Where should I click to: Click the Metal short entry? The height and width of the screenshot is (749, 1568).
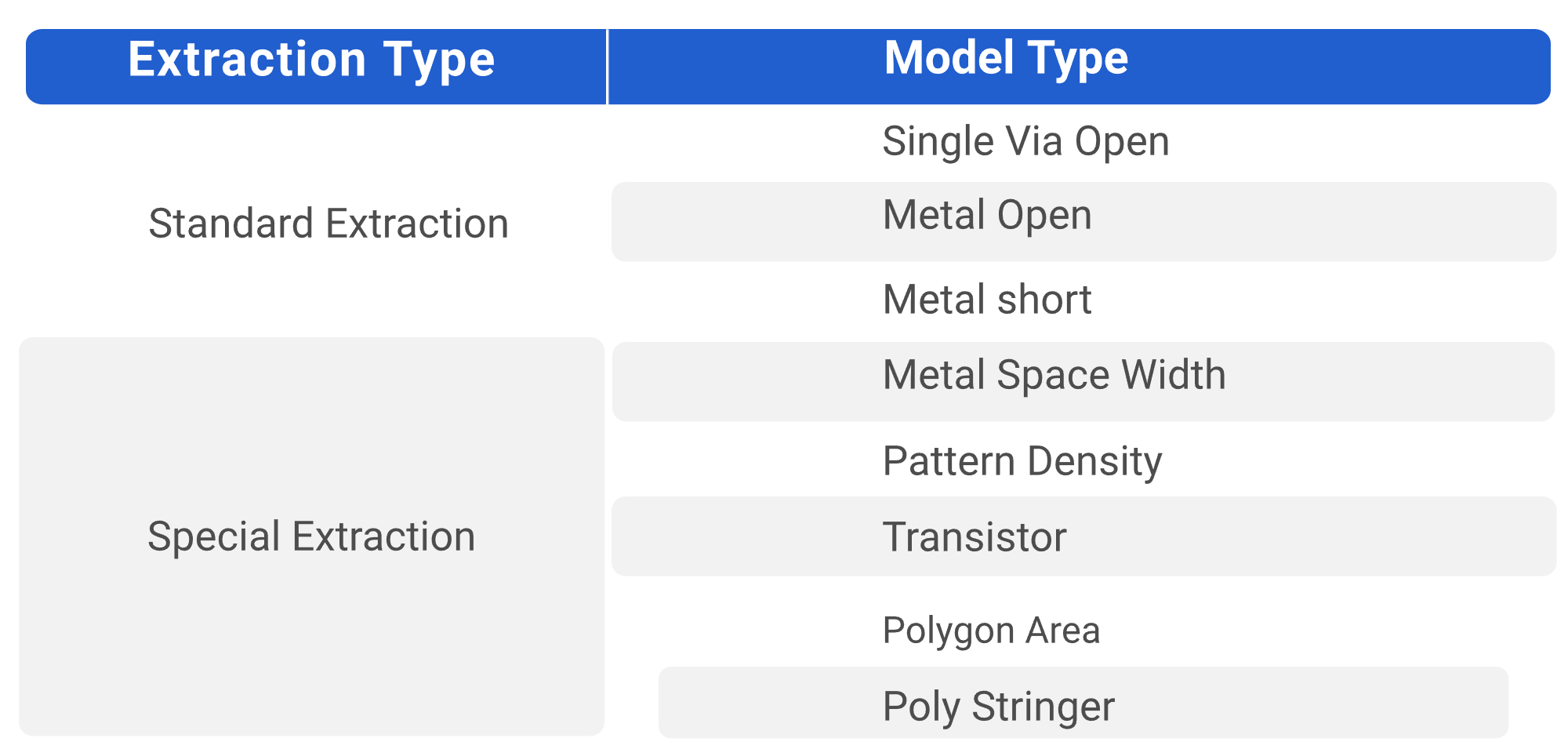(987, 300)
